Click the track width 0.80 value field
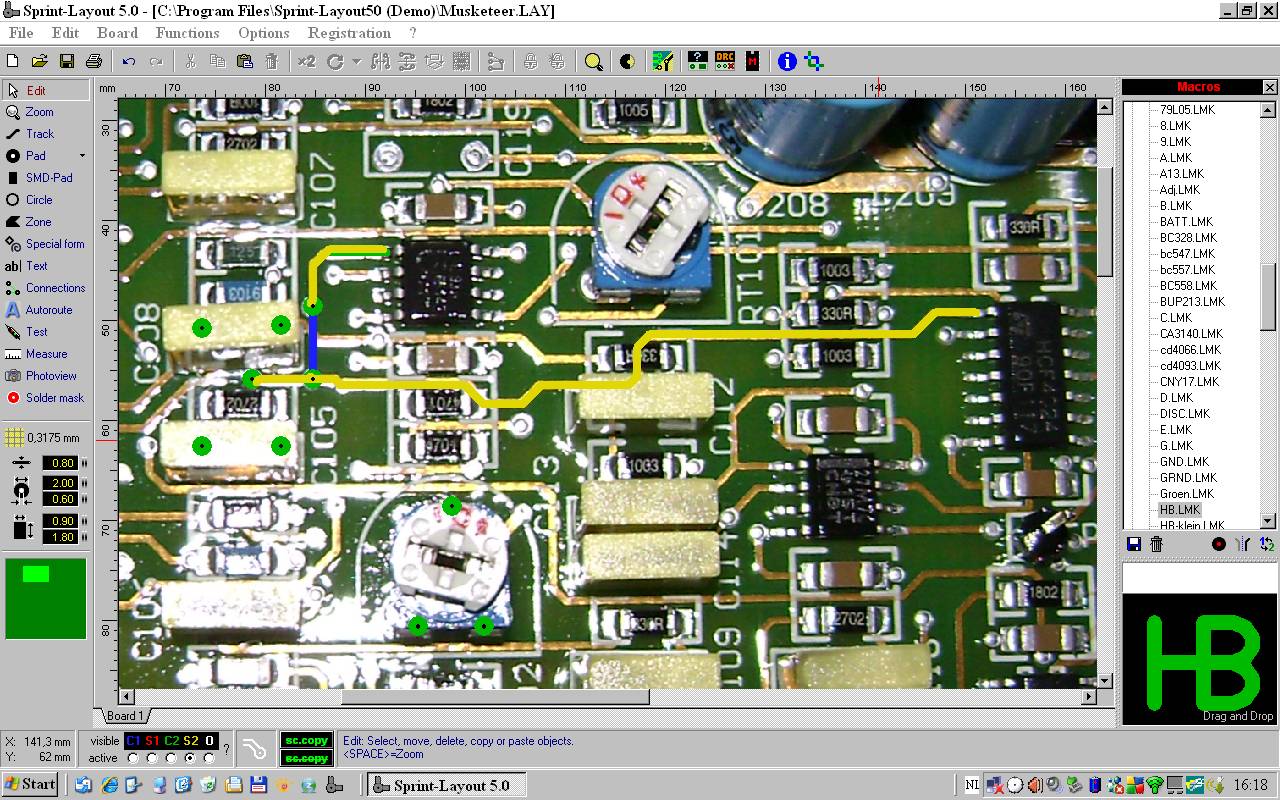The height and width of the screenshot is (800, 1280). [62, 463]
